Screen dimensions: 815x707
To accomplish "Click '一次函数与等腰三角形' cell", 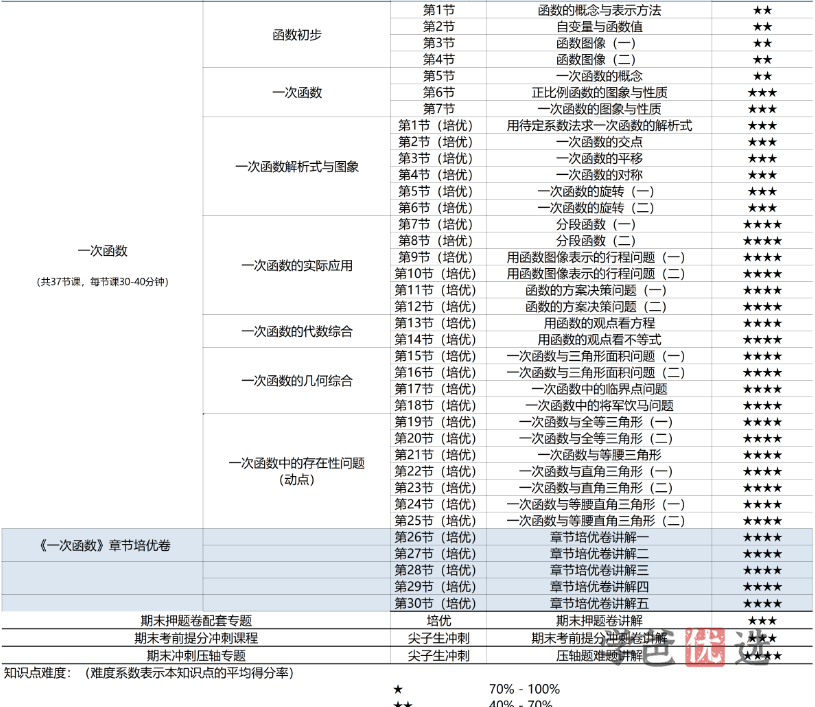I will click(599, 455).
